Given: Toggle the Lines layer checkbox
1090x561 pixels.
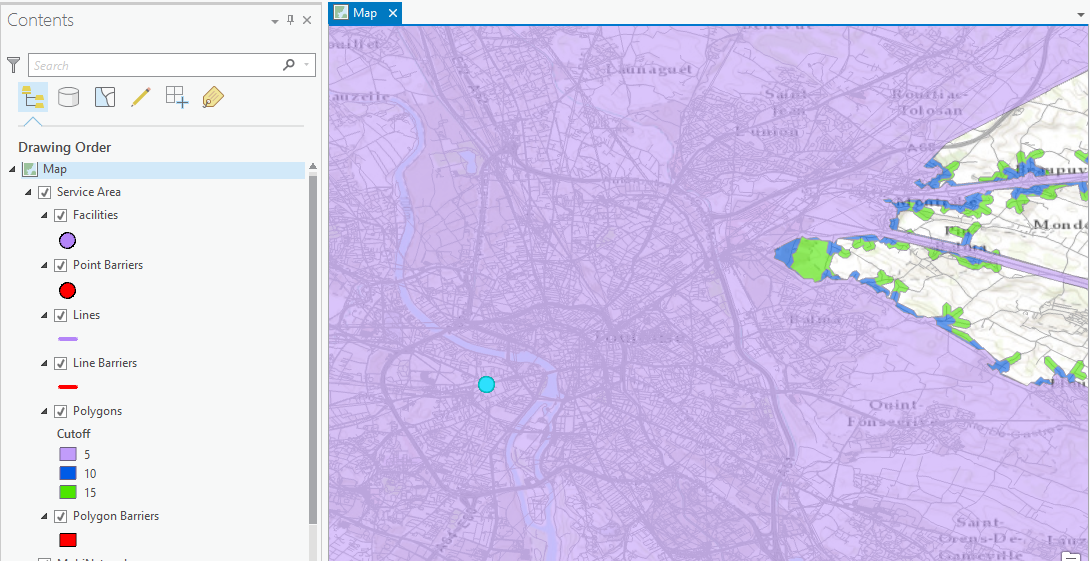Looking at the screenshot, I should [x=60, y=316].
